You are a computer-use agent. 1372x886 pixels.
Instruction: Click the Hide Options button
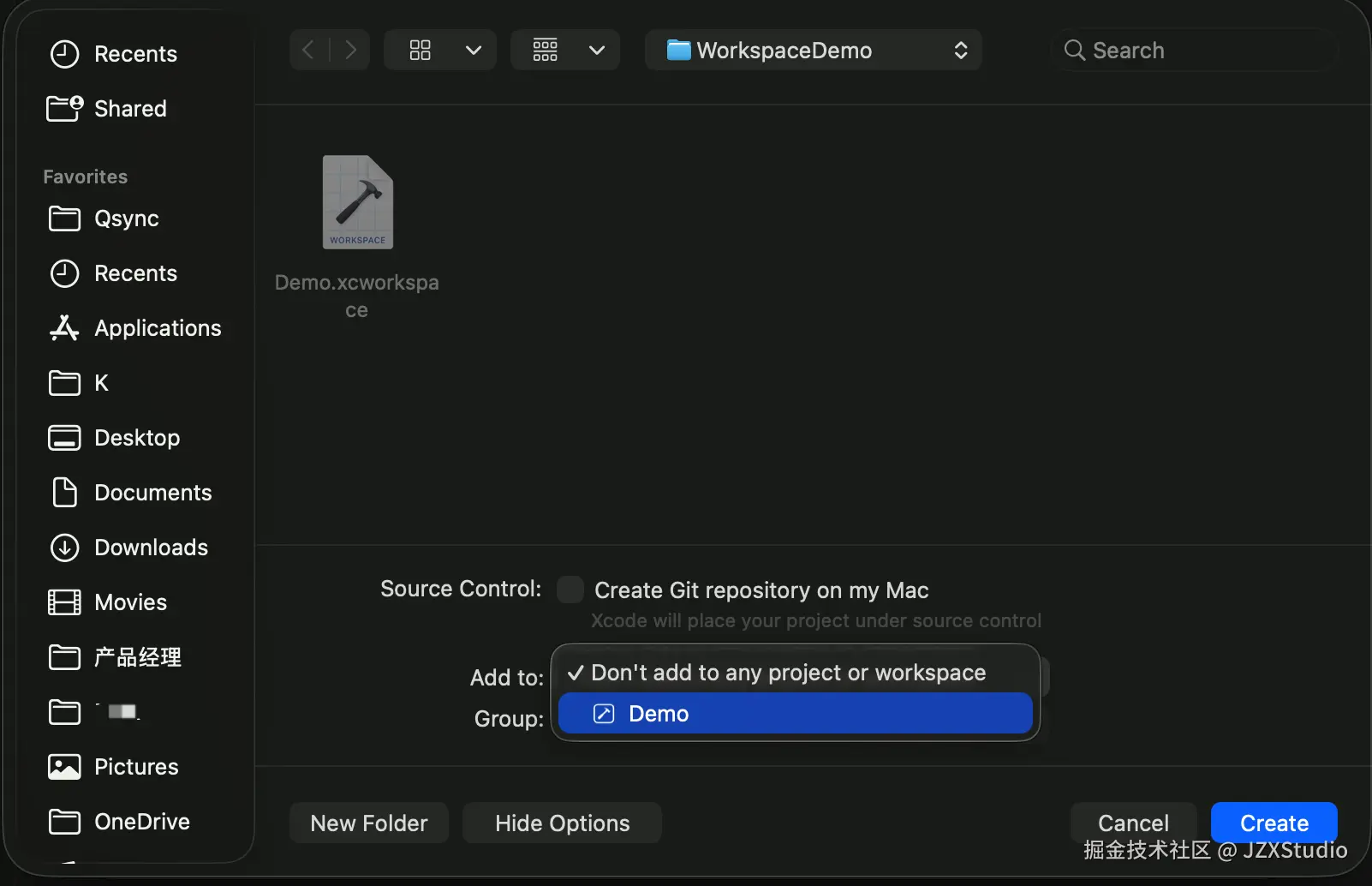click(x=562, y=823)
